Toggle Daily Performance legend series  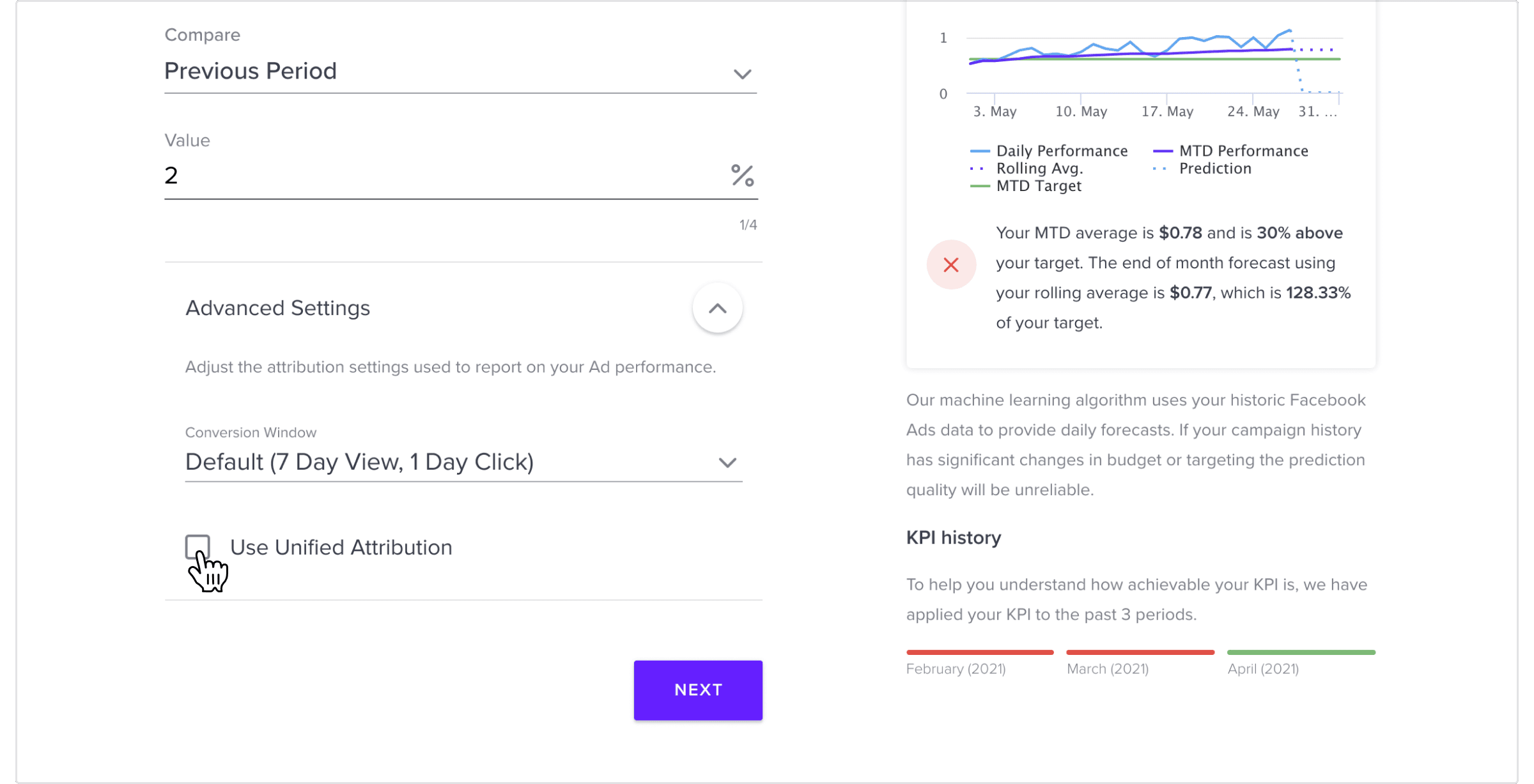point(1049,151)
